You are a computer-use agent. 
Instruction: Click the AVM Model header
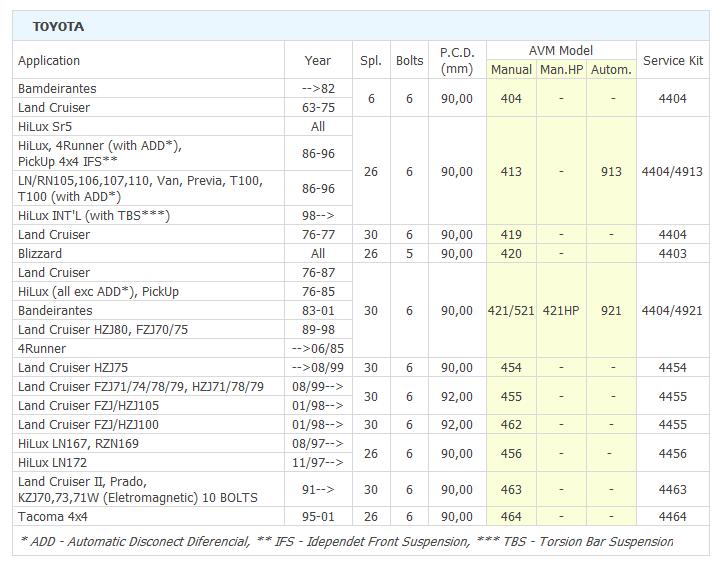tap(560, 50)
